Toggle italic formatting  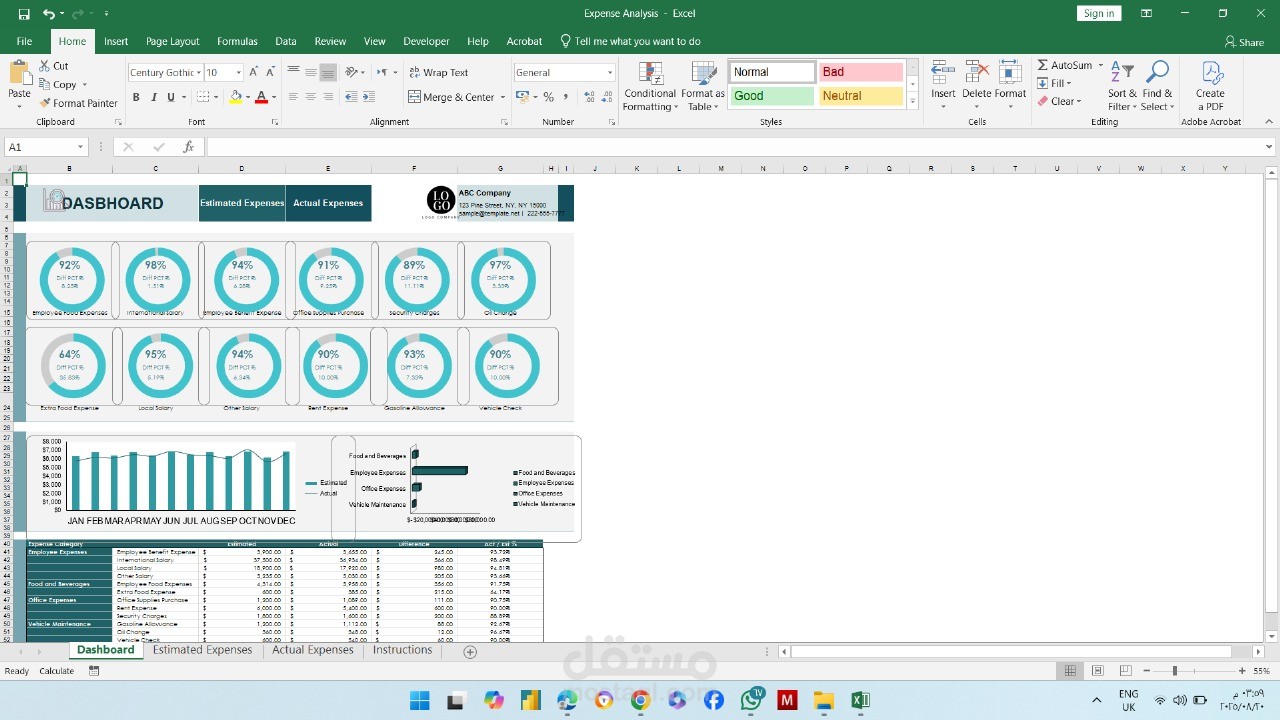click(x=152, y=98)
